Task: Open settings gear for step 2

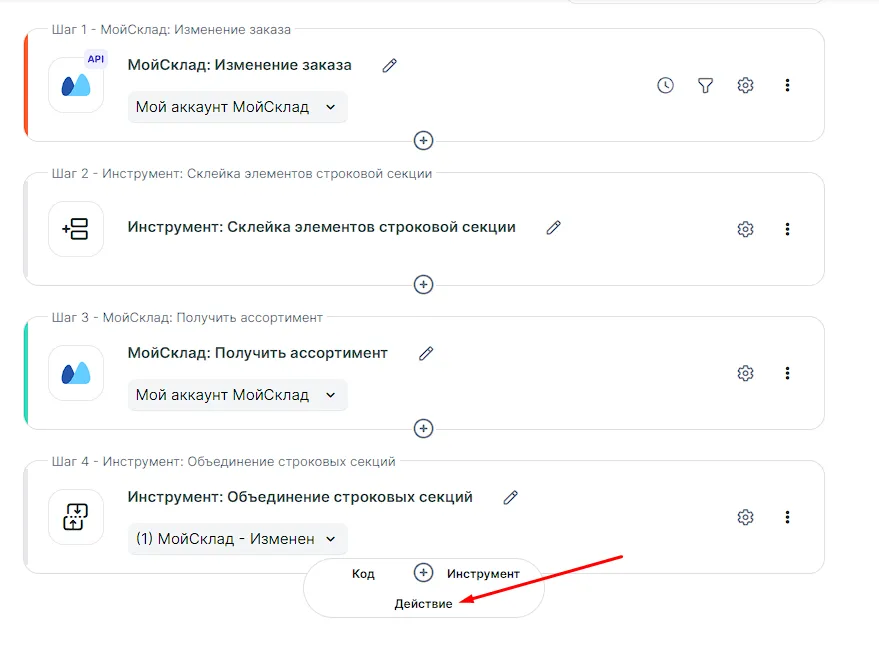Action: click(x=745, y=229)
